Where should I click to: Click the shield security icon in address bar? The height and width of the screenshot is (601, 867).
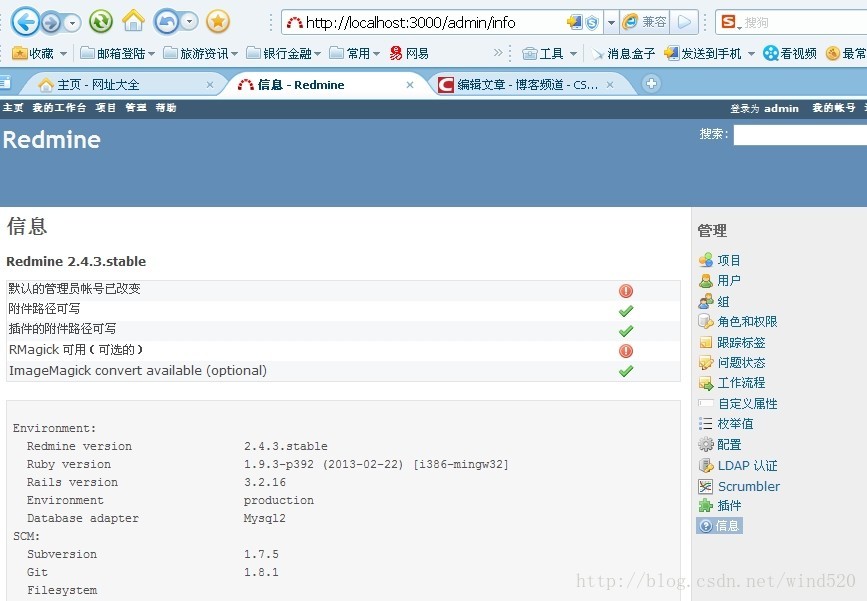point(592,23)
